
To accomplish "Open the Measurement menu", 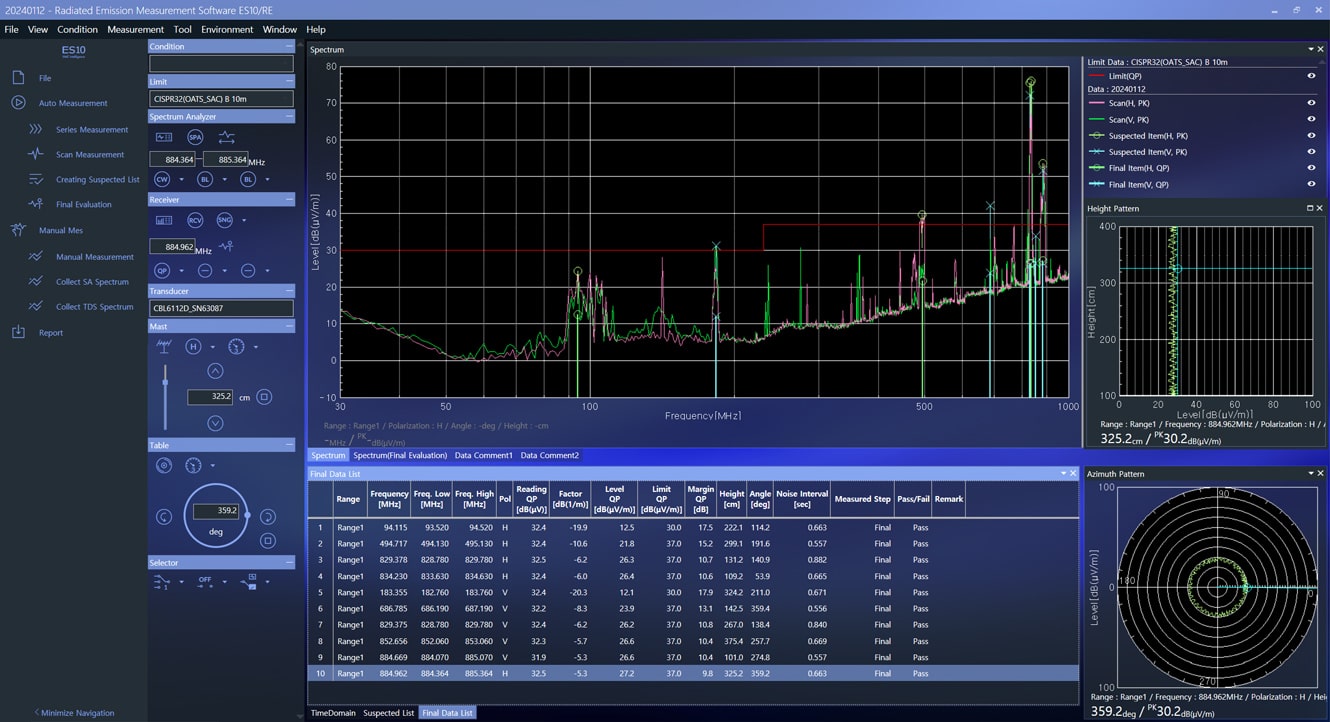I will coord(135,29).
